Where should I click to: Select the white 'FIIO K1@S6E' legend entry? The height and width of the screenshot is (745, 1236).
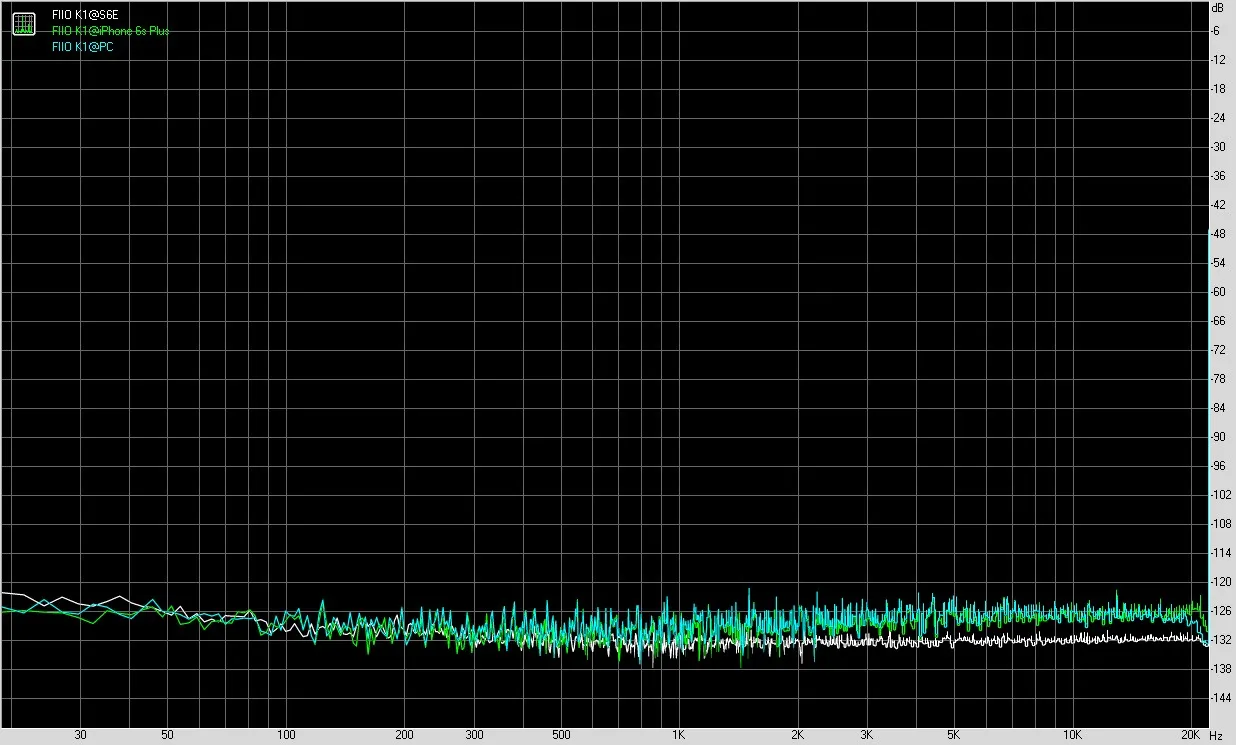[x=85, y=16]
